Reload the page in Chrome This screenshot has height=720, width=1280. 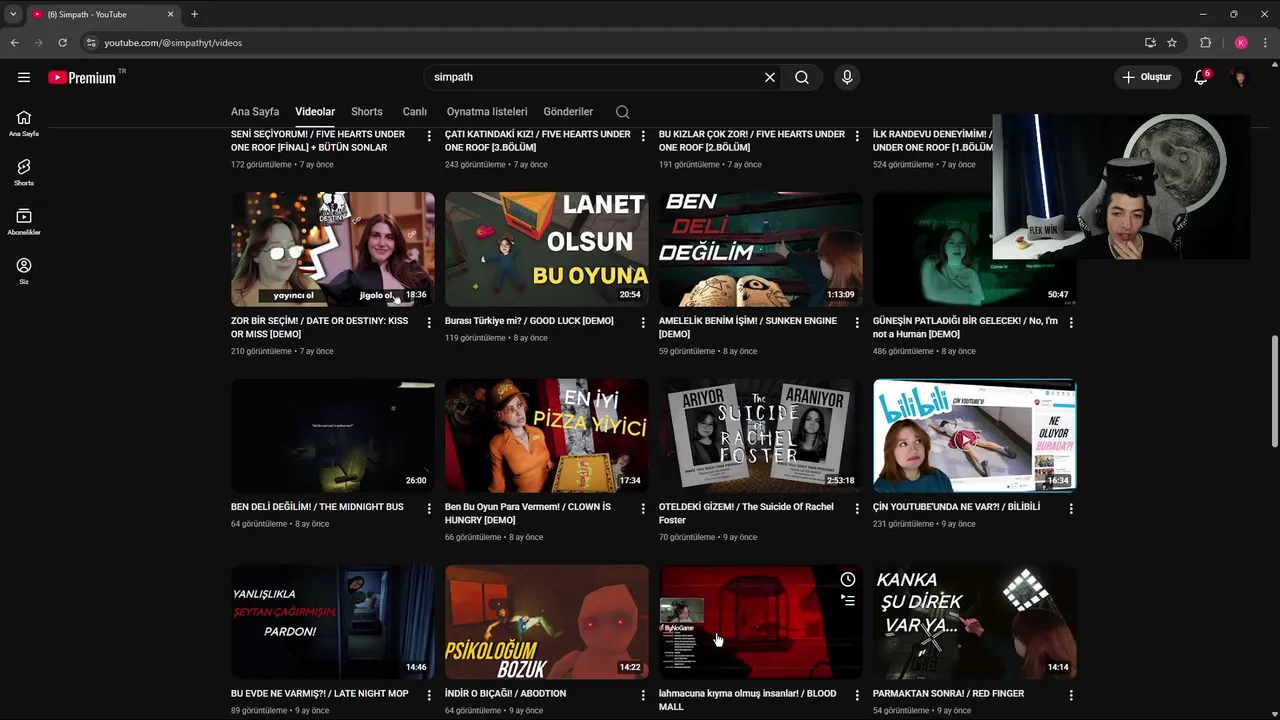(x=62, y=43)
